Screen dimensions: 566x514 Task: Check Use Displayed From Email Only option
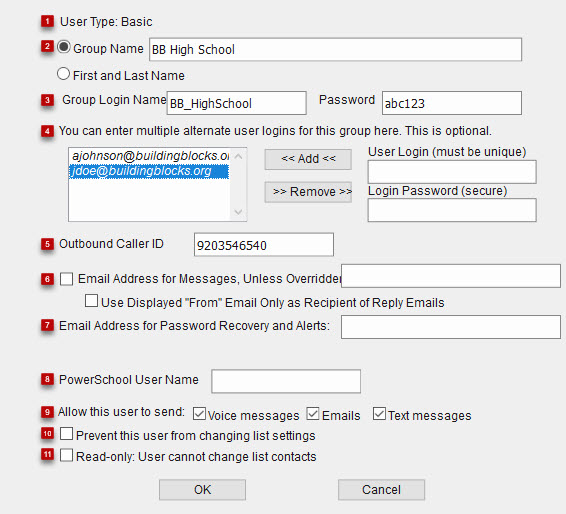(91, 301)
